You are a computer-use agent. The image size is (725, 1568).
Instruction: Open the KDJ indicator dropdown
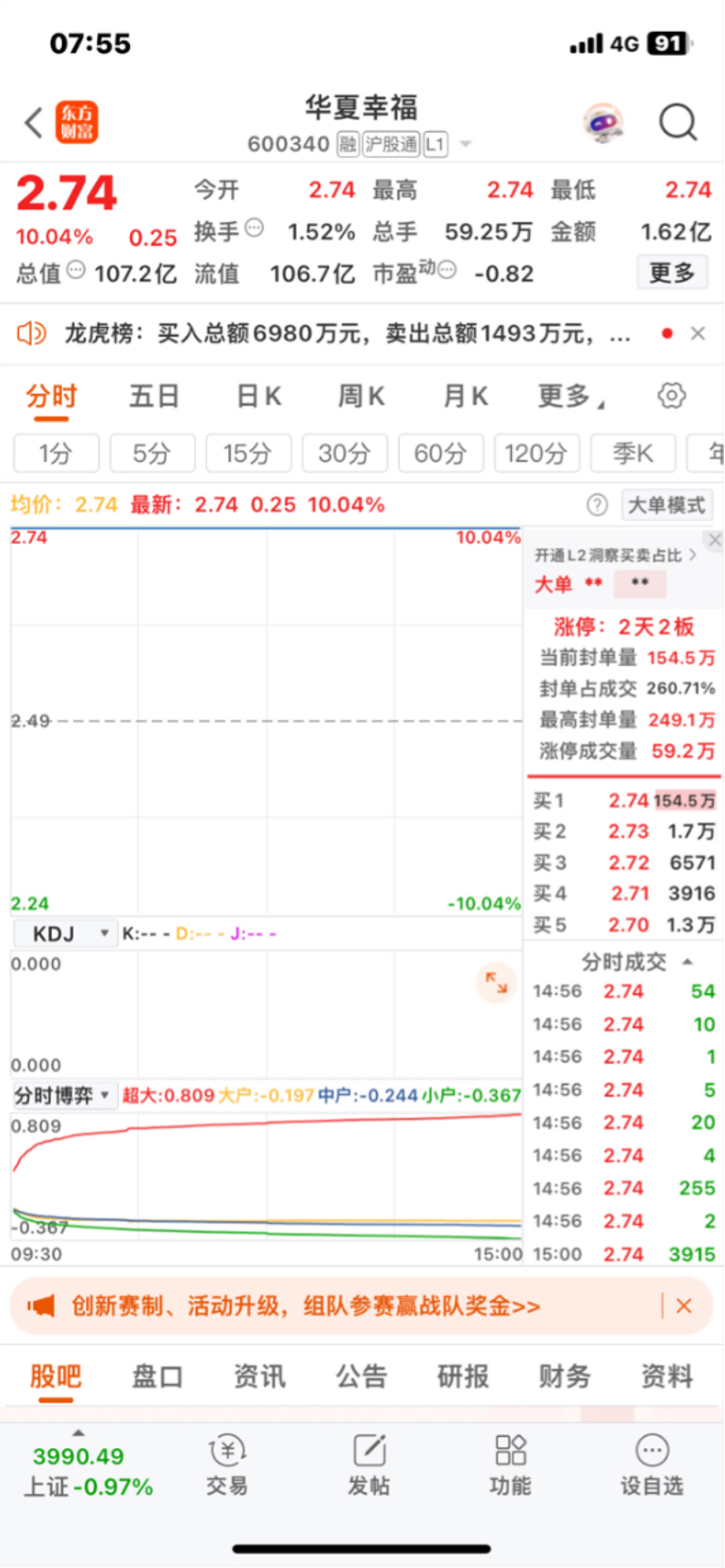(x=65, y=934)
